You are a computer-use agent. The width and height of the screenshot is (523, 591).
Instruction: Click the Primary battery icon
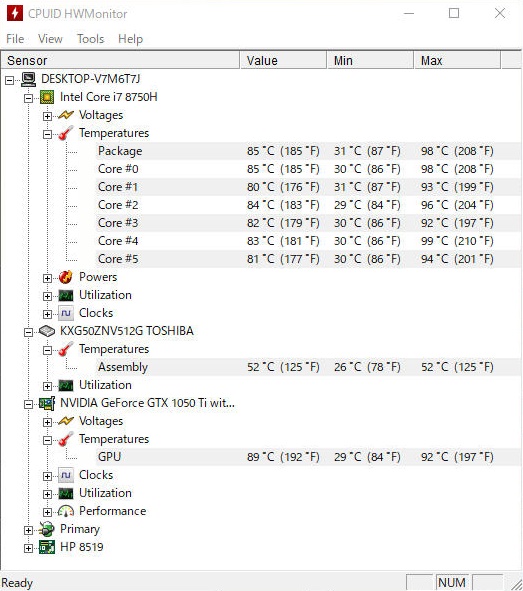click(x=47, y=529)
